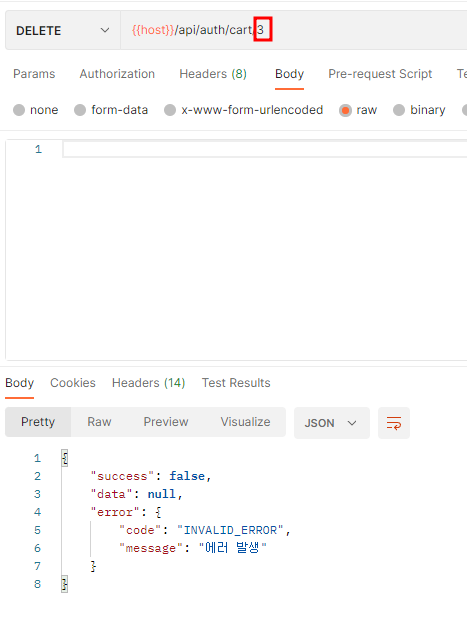The width and height of the screenshot is (467, 630).
Task: Open the Authorization tab
Action: (x=117, y=74)
